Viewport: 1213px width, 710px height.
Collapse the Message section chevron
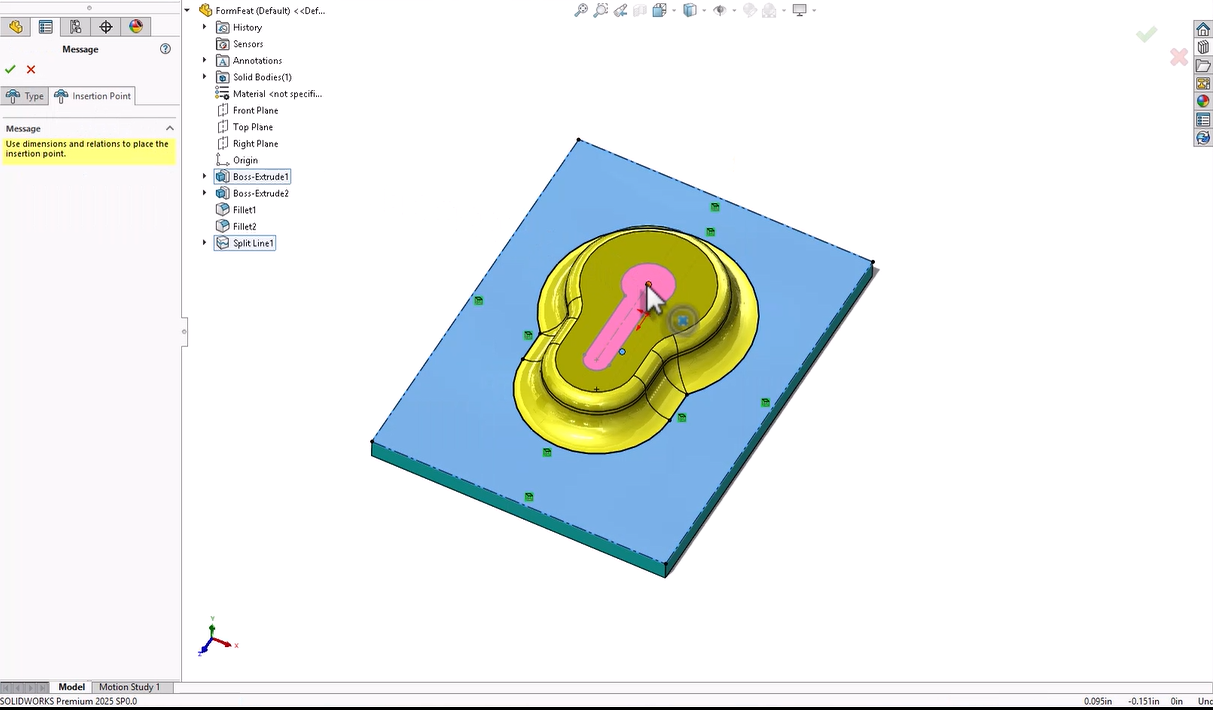[170, 128]
